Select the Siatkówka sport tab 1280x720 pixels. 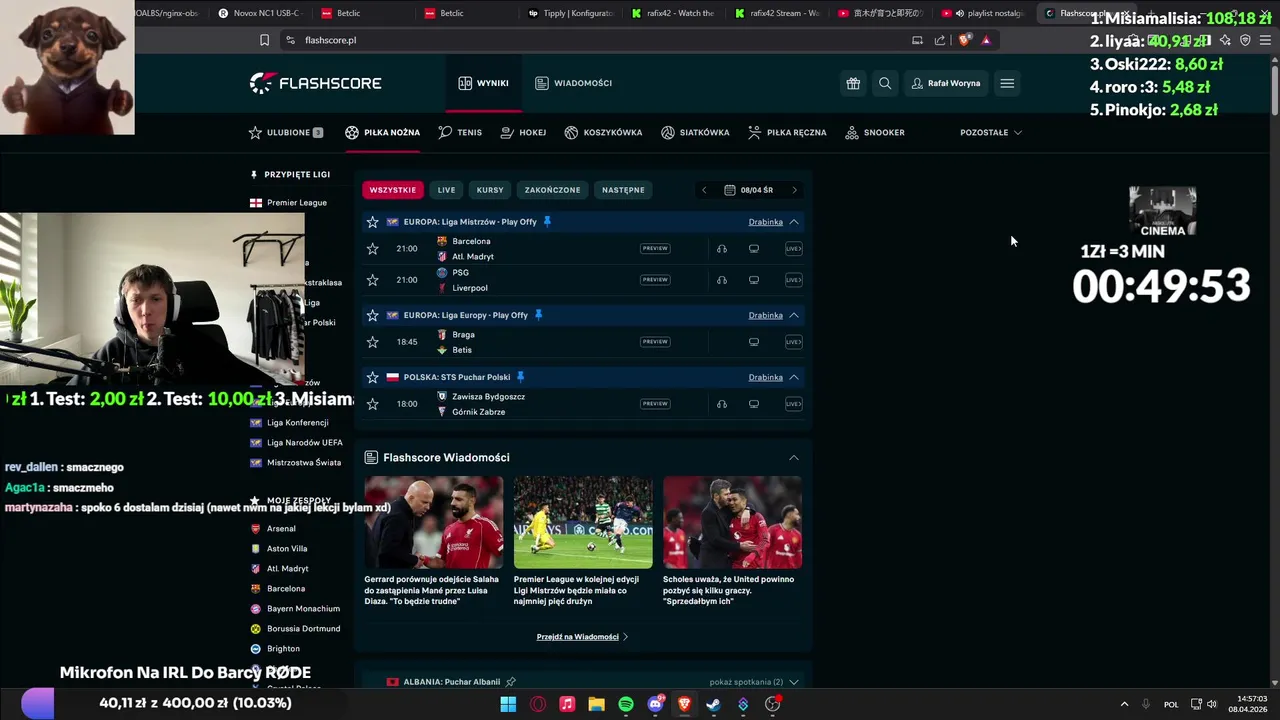695,132
